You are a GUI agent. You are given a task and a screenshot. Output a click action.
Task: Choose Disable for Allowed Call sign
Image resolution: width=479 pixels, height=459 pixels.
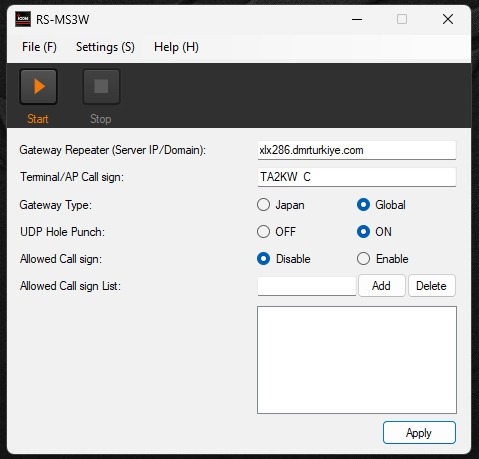[263, 259]
